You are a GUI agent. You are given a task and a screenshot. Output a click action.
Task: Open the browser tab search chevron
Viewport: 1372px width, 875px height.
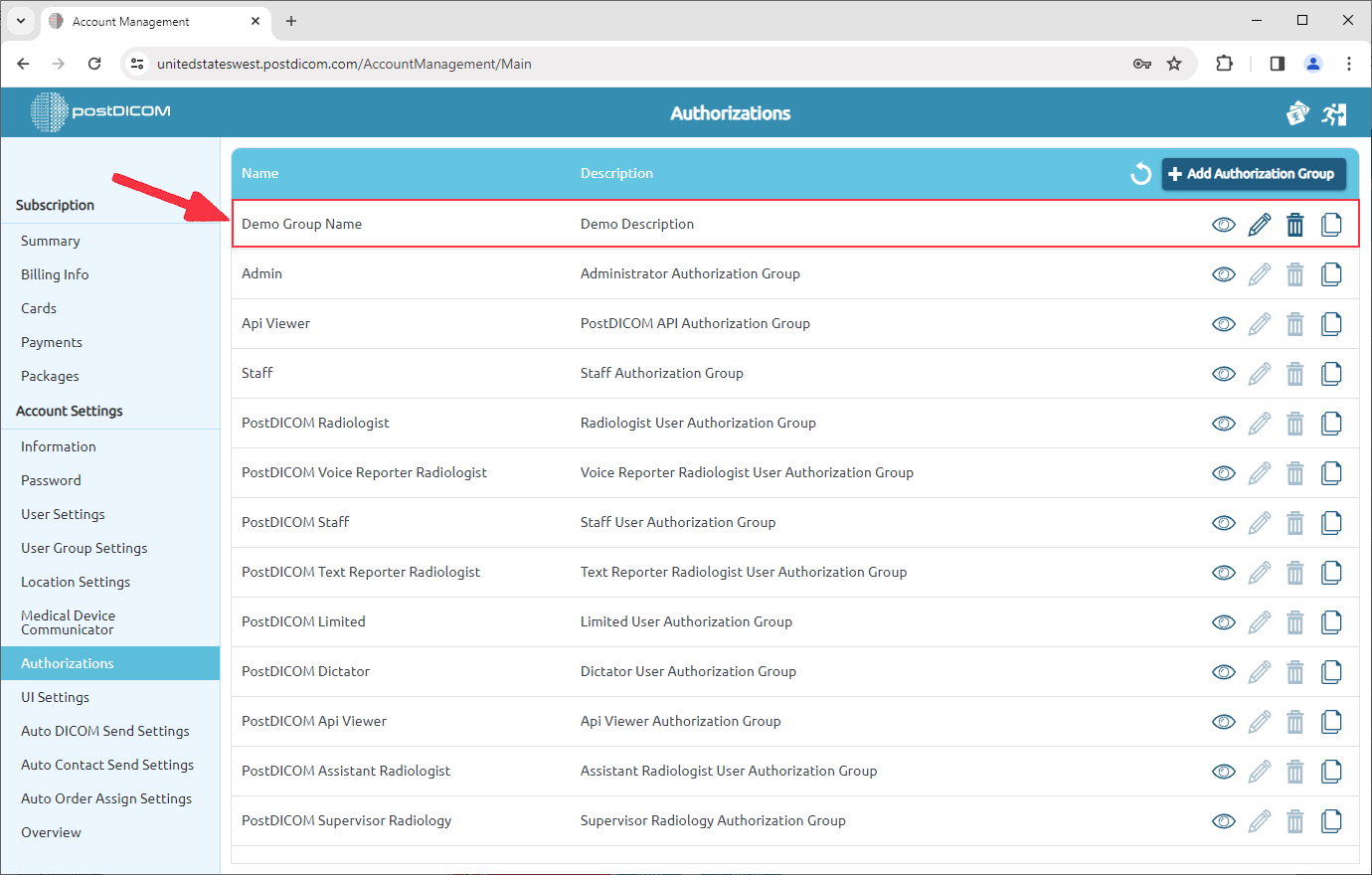pos(21,20)
